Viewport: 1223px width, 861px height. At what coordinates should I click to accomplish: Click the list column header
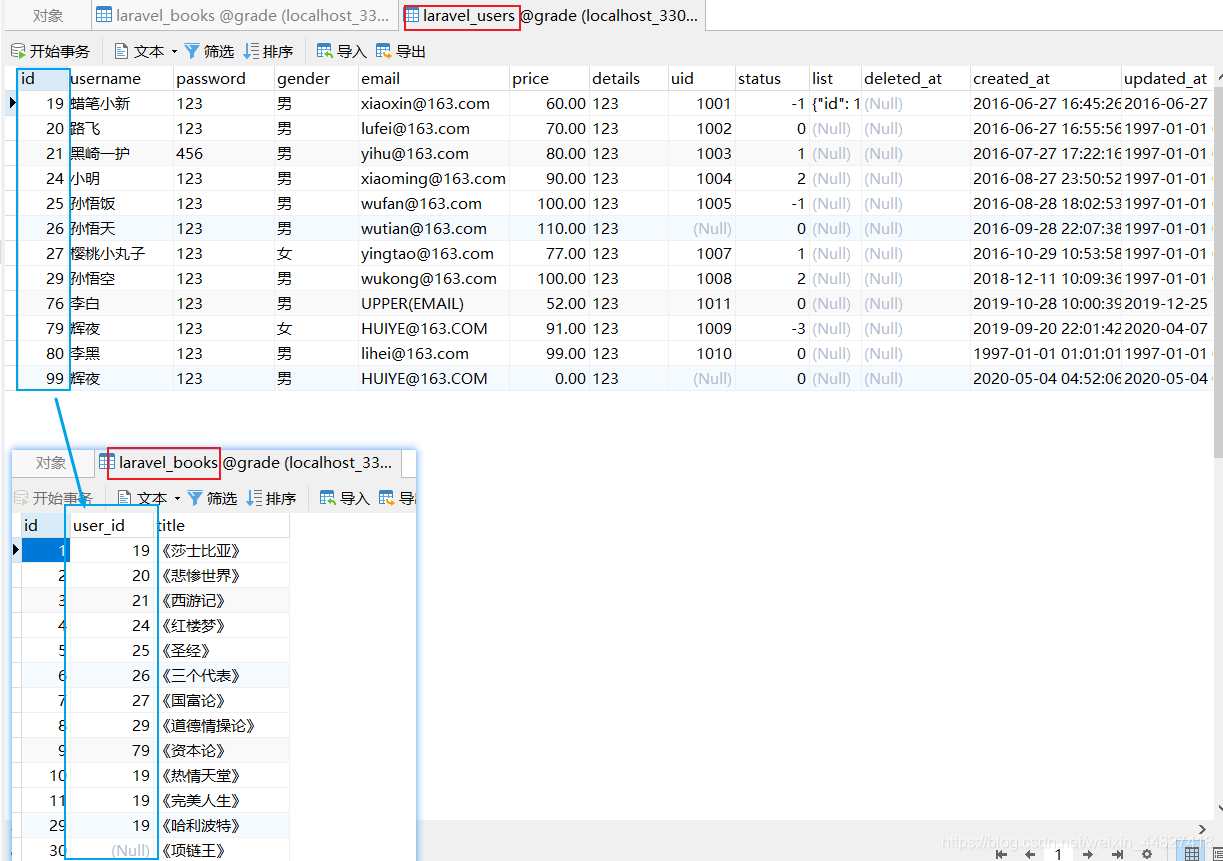tap(835, 78)
